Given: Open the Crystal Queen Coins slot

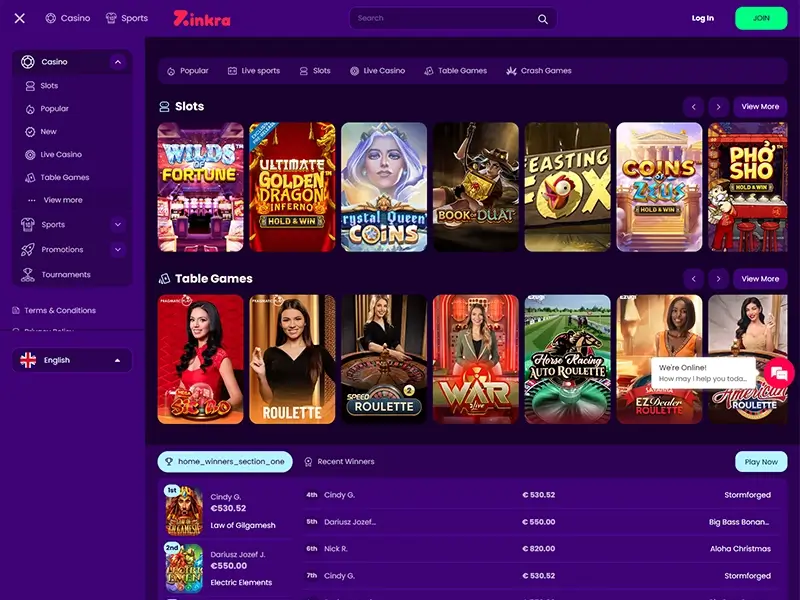Looking at the screenshot, I should 384,187.
